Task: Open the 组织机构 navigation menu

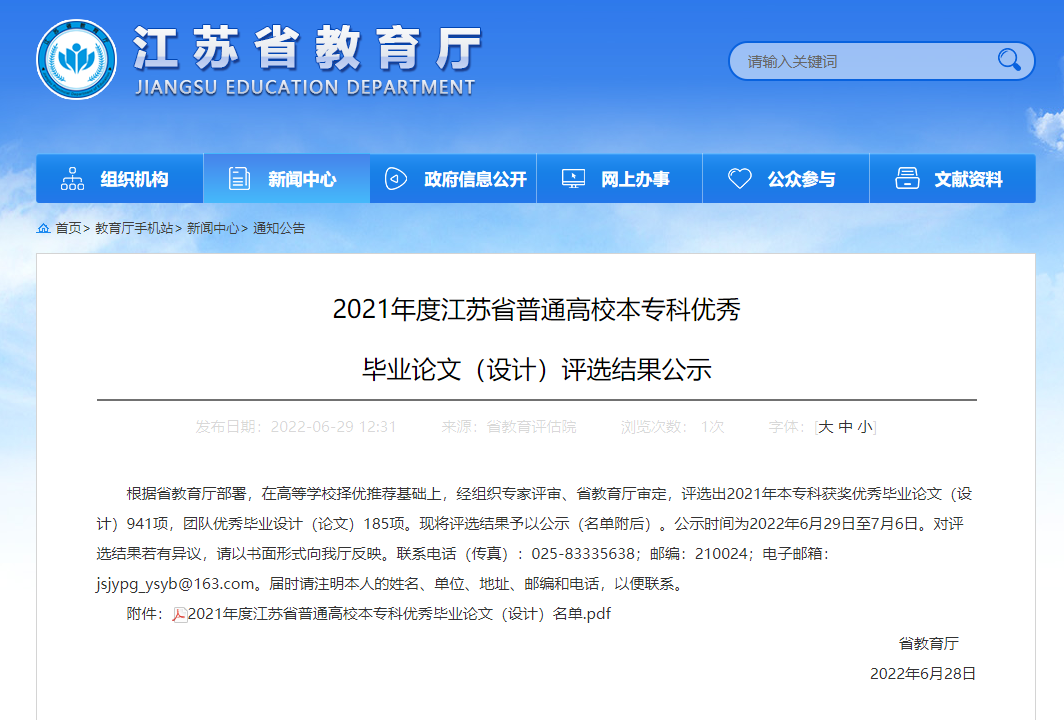Action: [x=134, y=180]
